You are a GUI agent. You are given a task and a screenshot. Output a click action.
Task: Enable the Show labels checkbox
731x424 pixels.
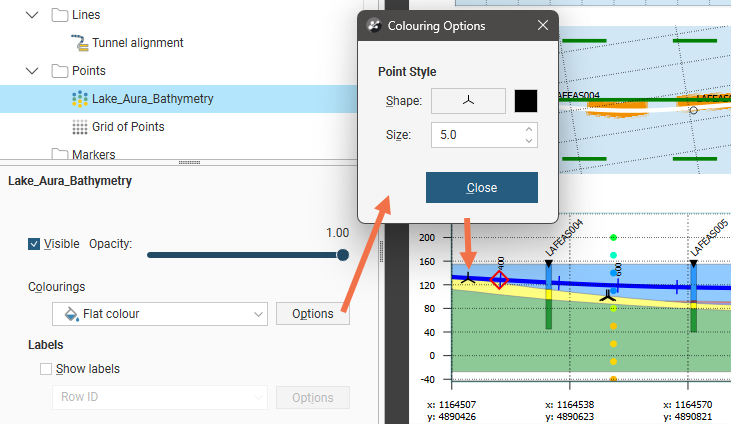(46, 369)
